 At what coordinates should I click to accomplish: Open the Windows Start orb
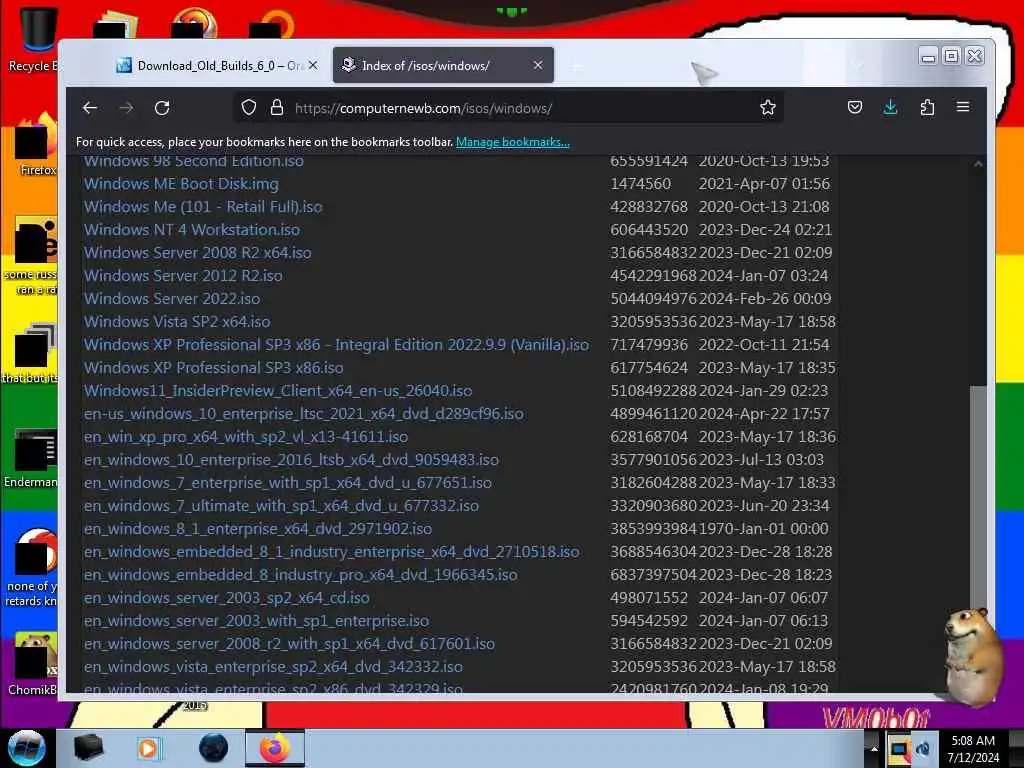tap(26, 748)
